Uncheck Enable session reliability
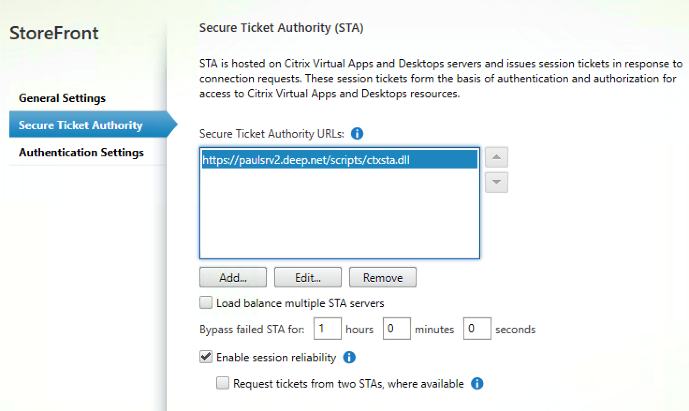The image size is (689, 411). click(206, 356)
